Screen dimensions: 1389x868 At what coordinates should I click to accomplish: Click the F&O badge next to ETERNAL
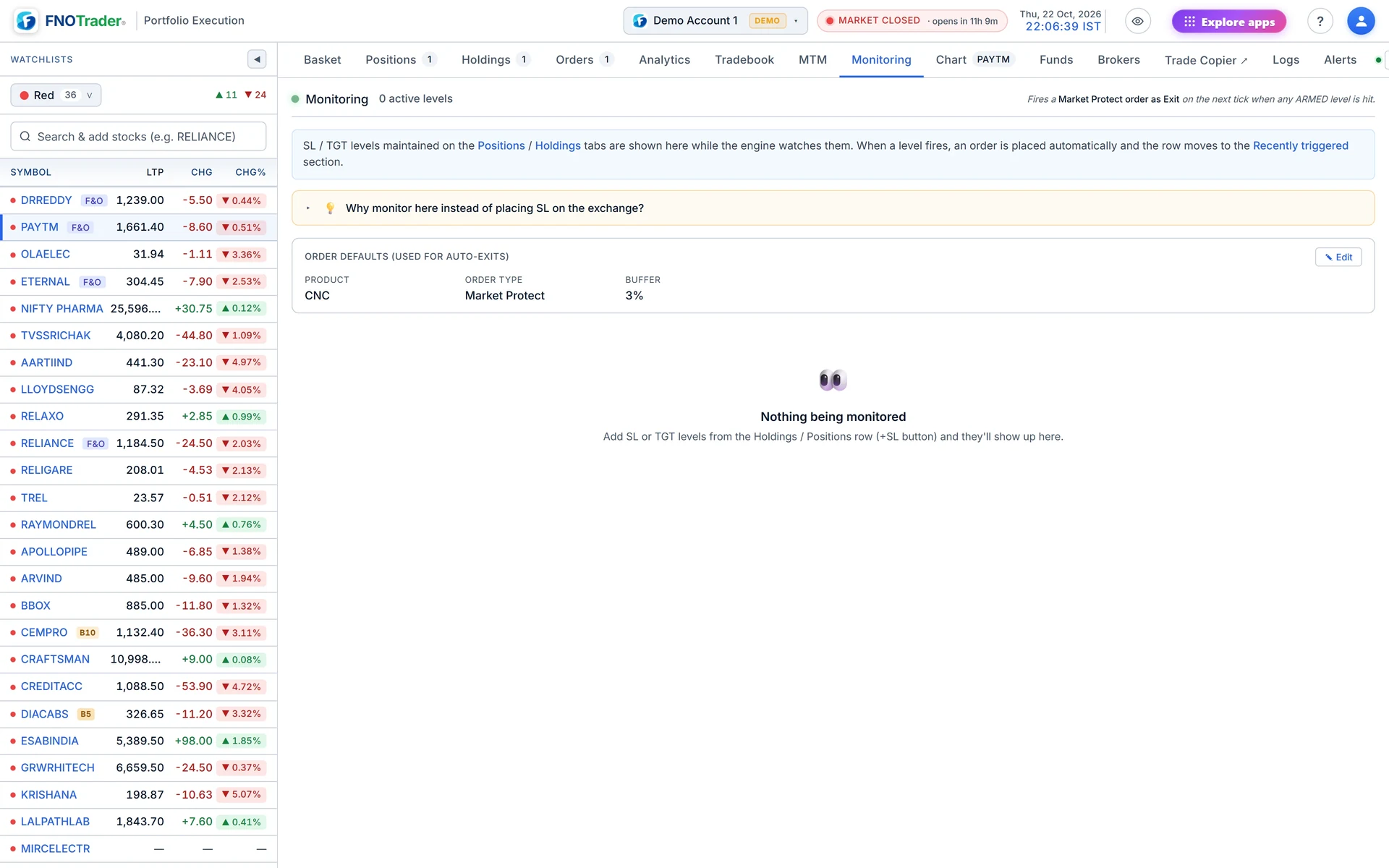coord(92,282)
